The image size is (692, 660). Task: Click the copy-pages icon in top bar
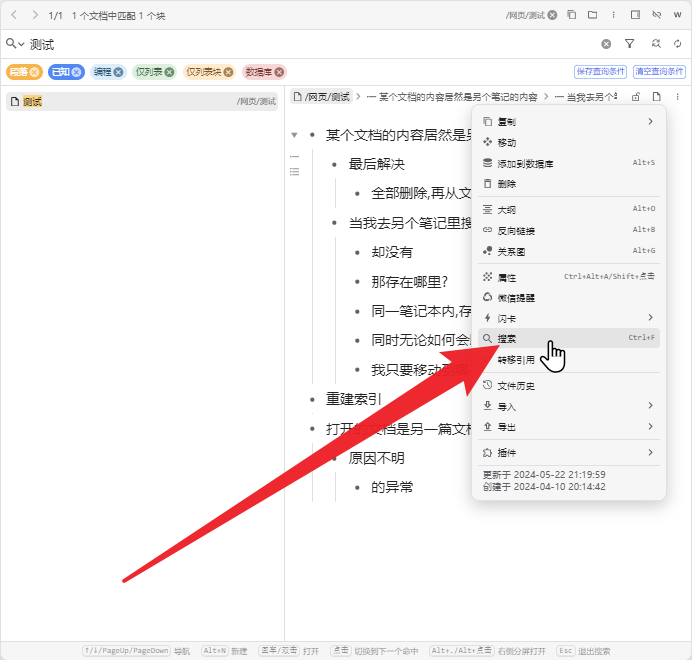pyautogui.click(x=572, y=15)
